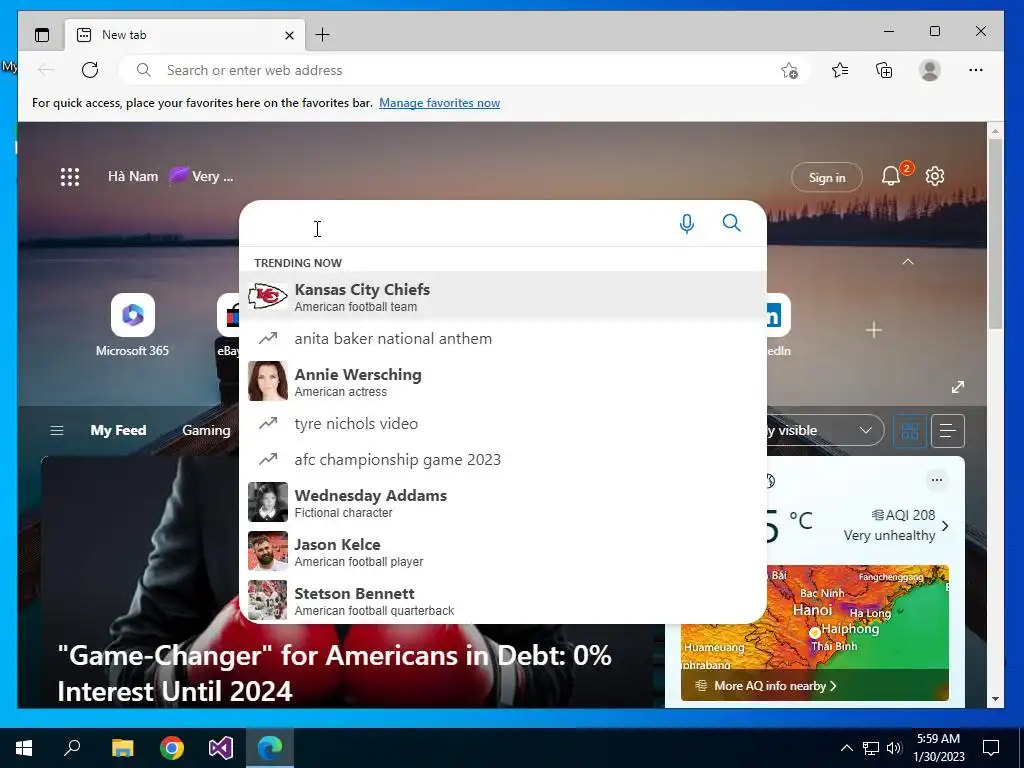Switch feed to list view
The width and height of the screenshot is (1024, 768).
[x=948, y=431]
